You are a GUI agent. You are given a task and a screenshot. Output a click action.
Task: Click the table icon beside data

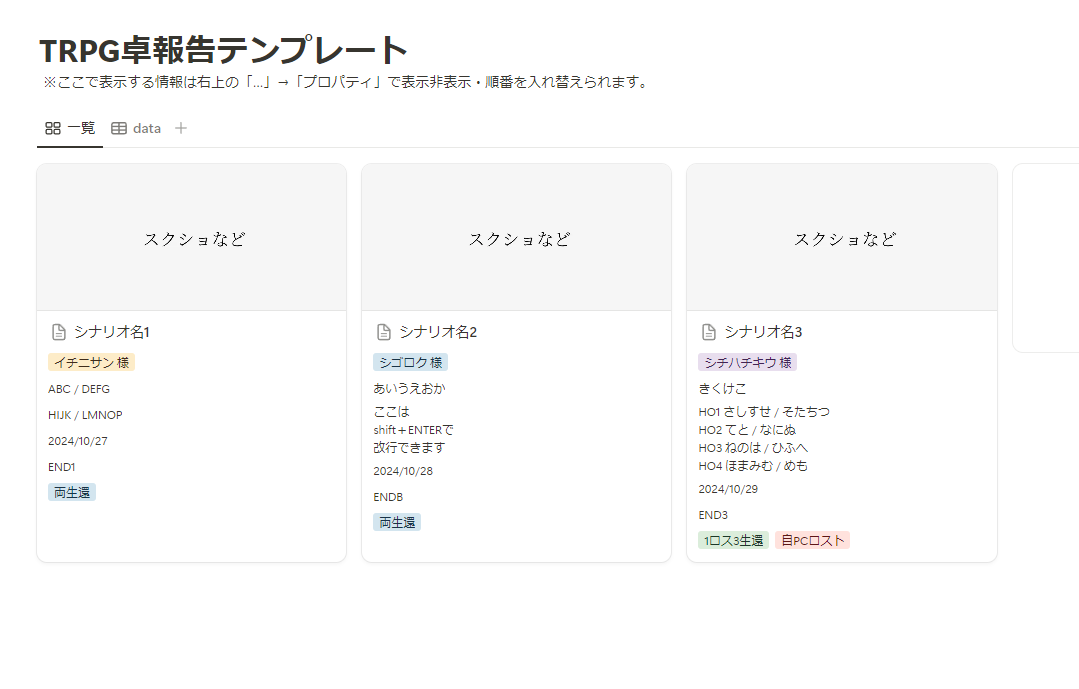pyautogui.click(x=119, y=128)
